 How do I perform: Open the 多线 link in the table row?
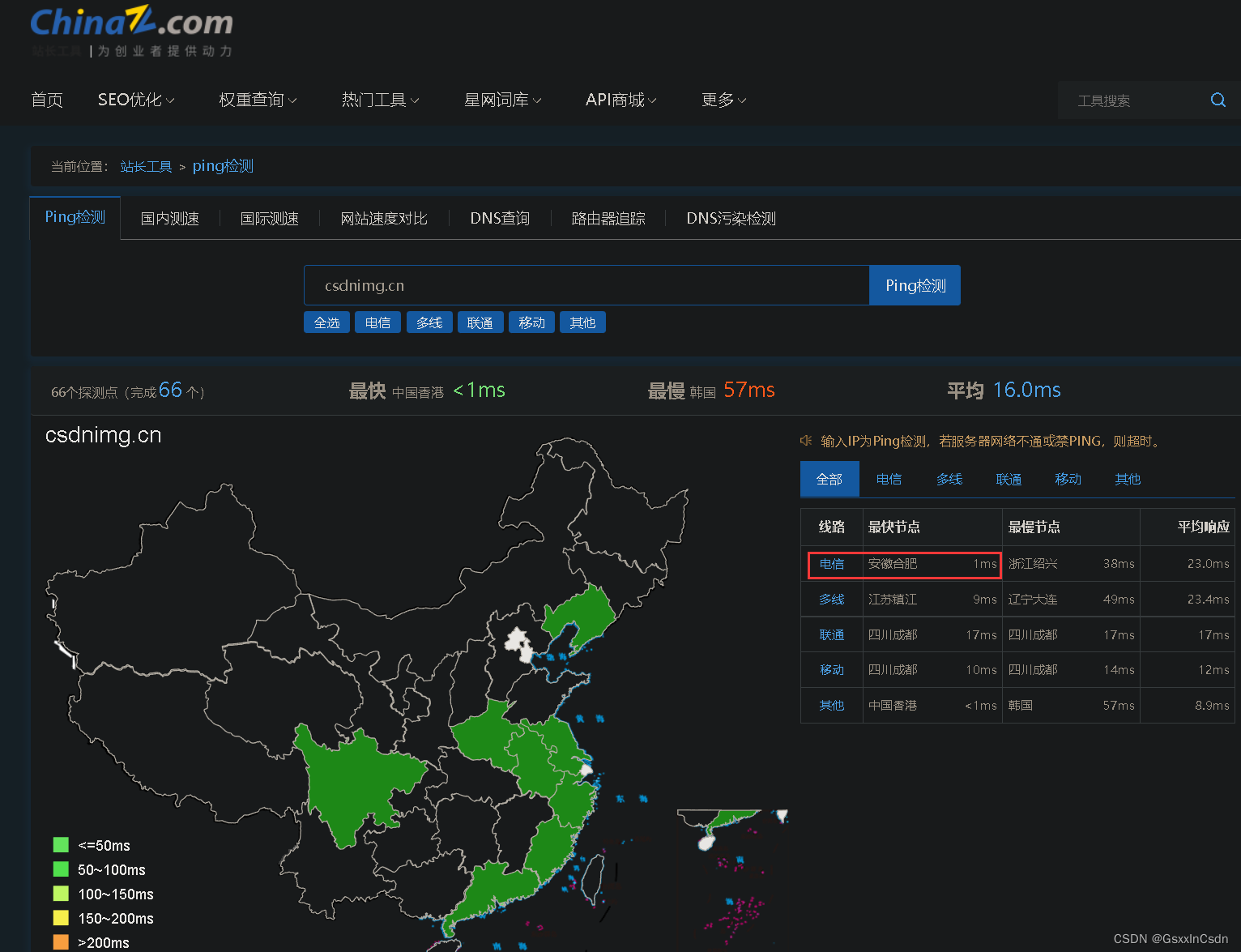832,600
